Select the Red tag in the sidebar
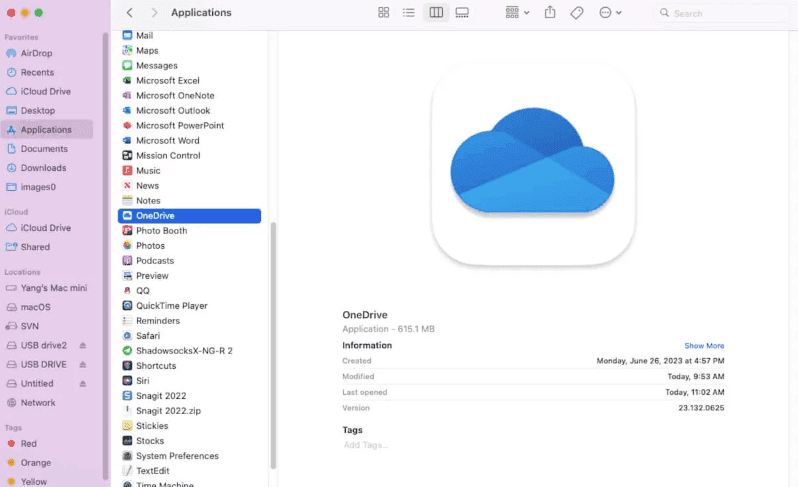This screenshot has height=487, width=798. point(28,443)
